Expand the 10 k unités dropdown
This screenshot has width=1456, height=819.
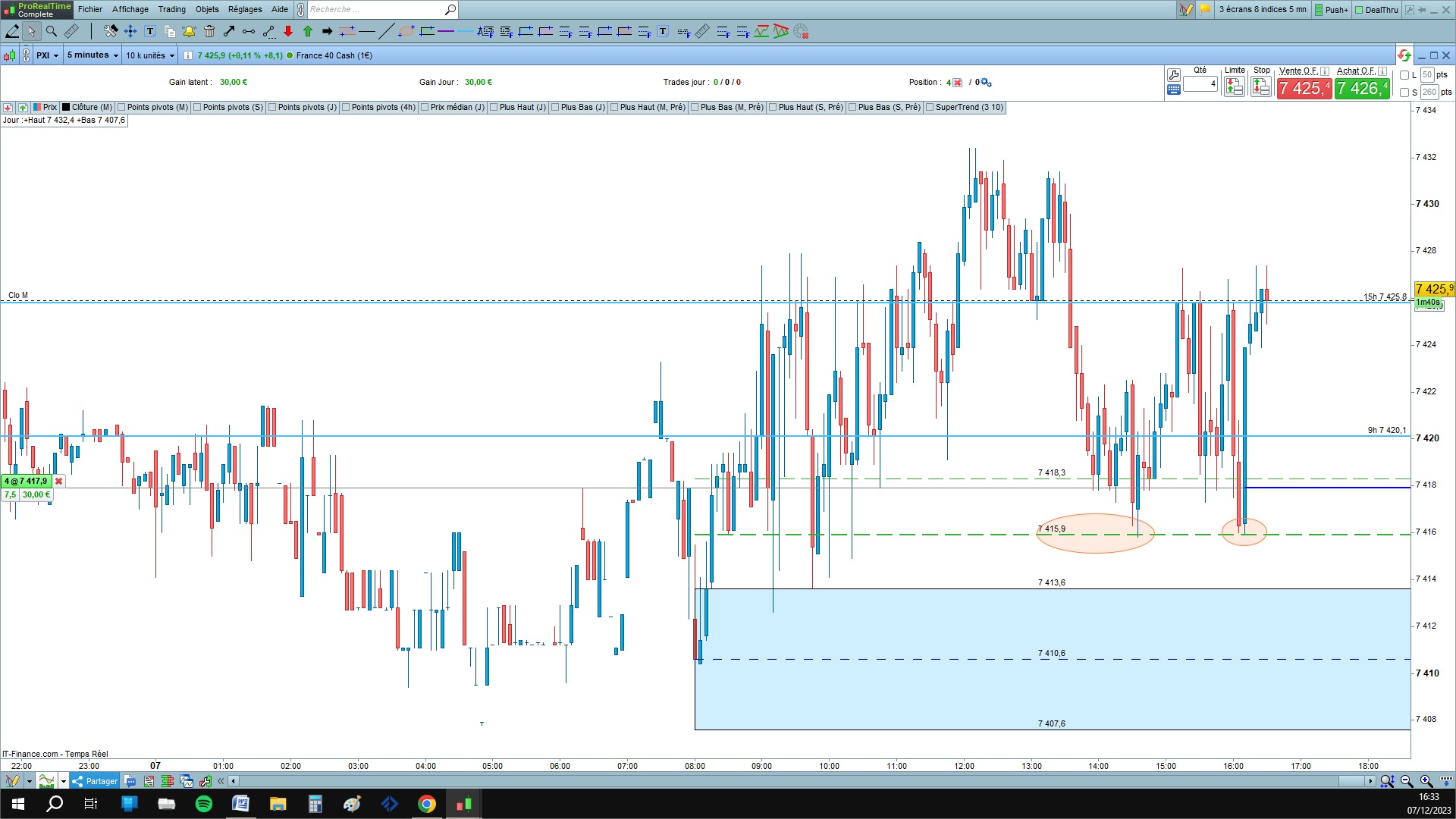[x=150, y=55]
